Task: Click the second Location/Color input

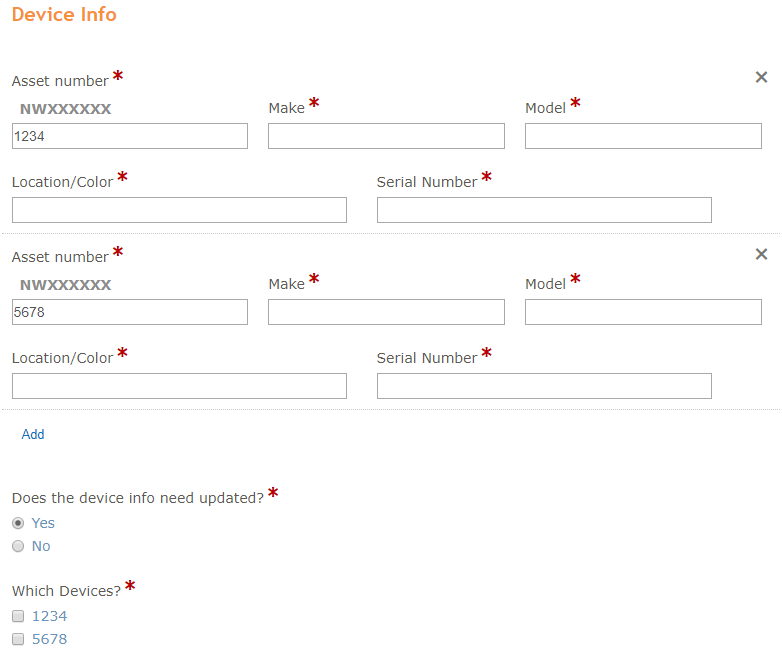Action: click(180, 386)
